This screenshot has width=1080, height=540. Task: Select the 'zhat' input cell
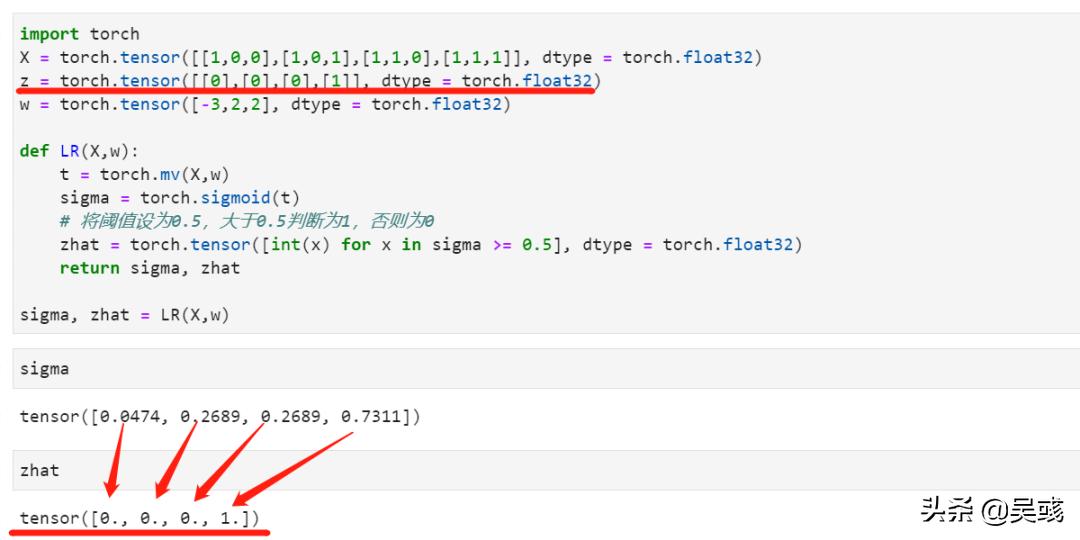coord(40,470)
